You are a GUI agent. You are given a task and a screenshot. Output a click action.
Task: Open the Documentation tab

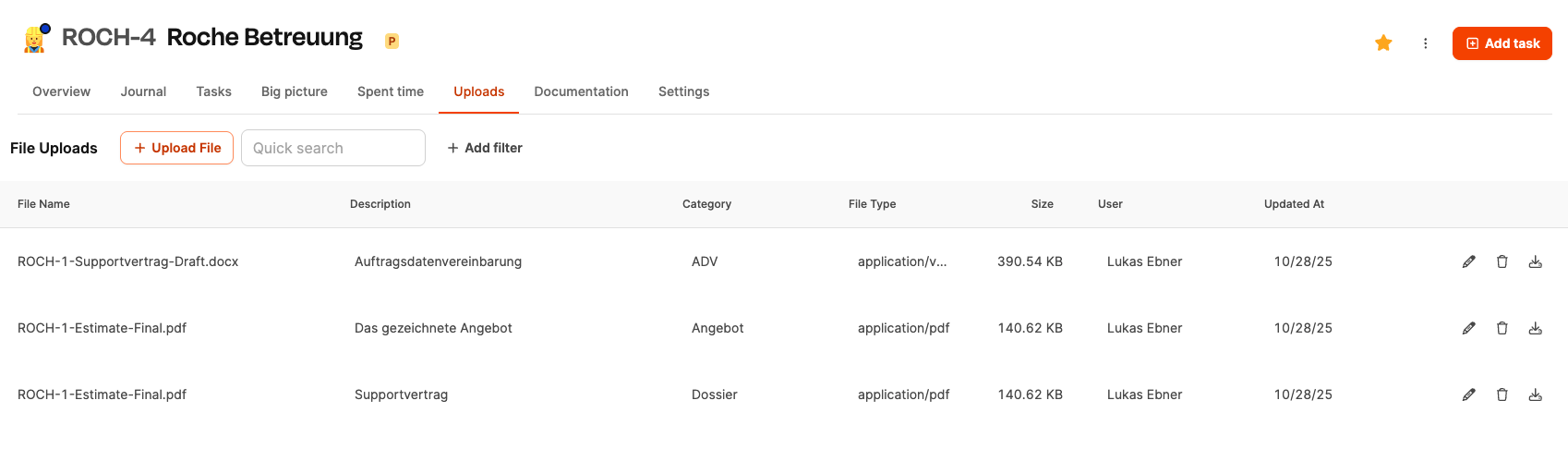point(581,91)
